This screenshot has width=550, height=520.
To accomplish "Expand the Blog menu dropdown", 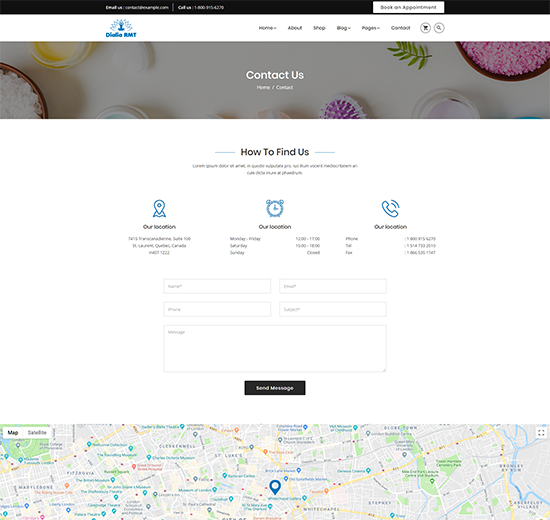I will (343, 28).
